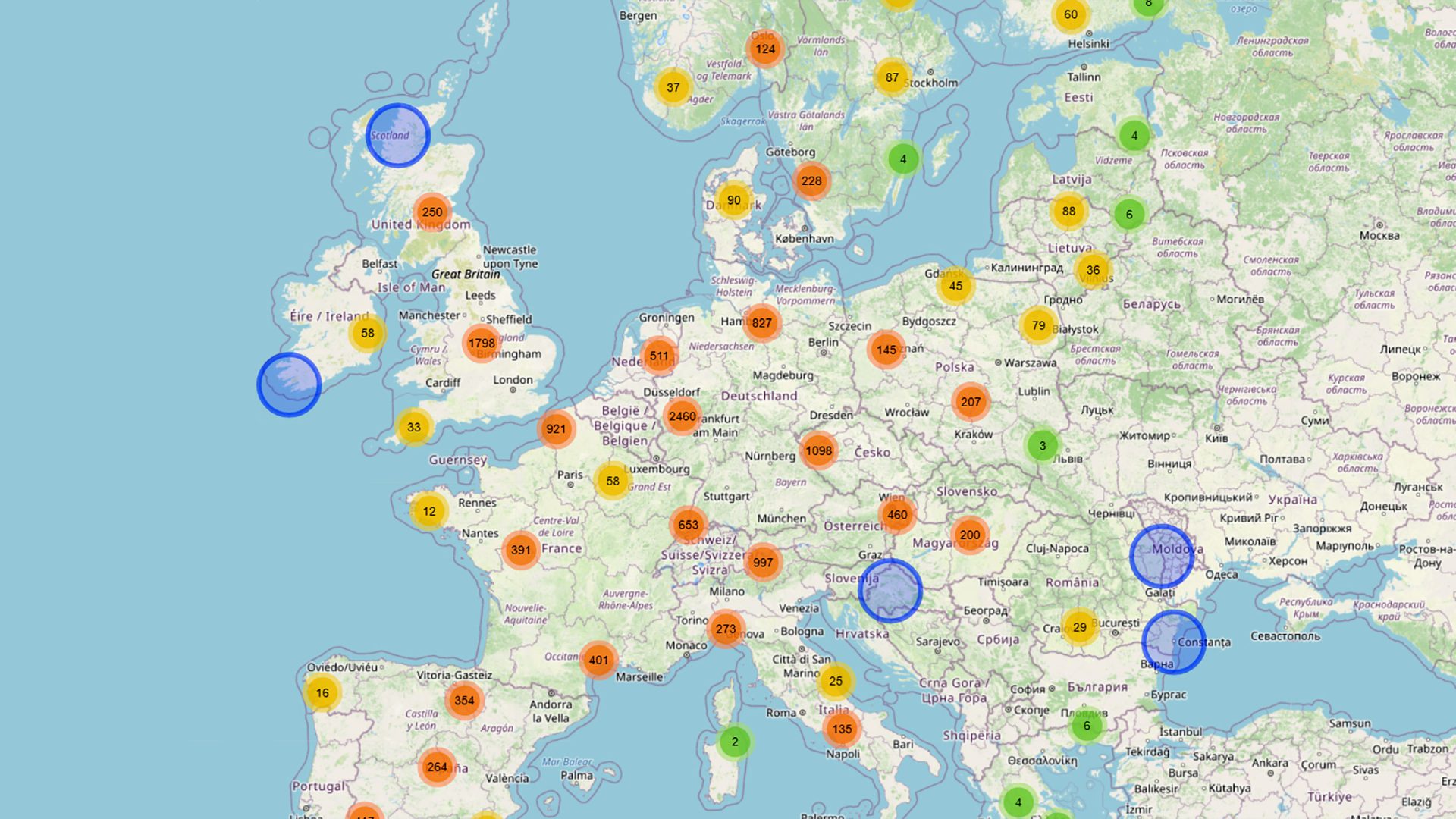Click the green 2 cluster on Sardinia
The height and width of the screenshot is (819, 1456).
[x=734, y=742]
